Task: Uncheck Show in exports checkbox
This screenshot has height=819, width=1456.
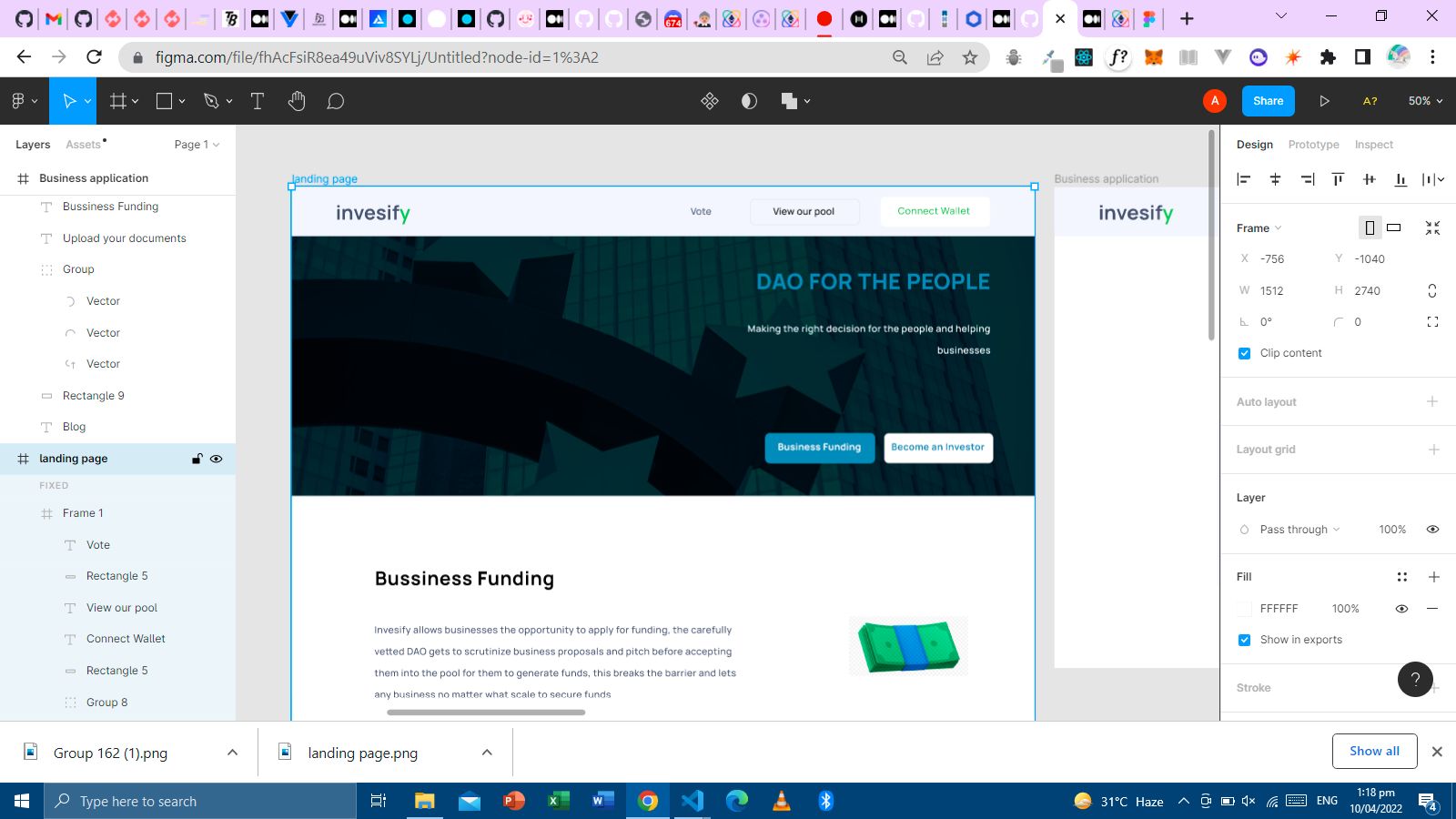Action: coord(1244,640)
